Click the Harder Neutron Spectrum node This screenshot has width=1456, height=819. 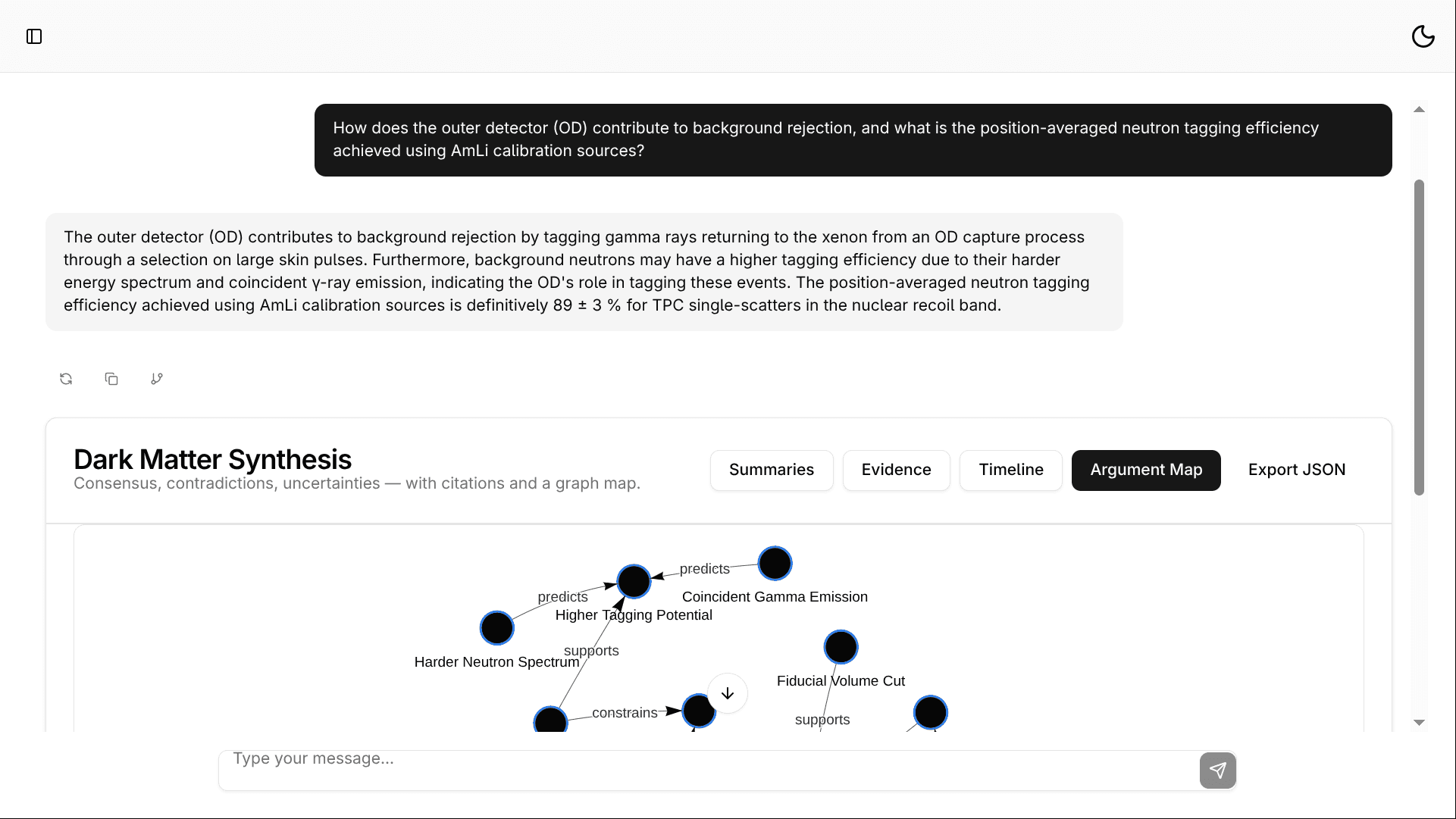497,628
